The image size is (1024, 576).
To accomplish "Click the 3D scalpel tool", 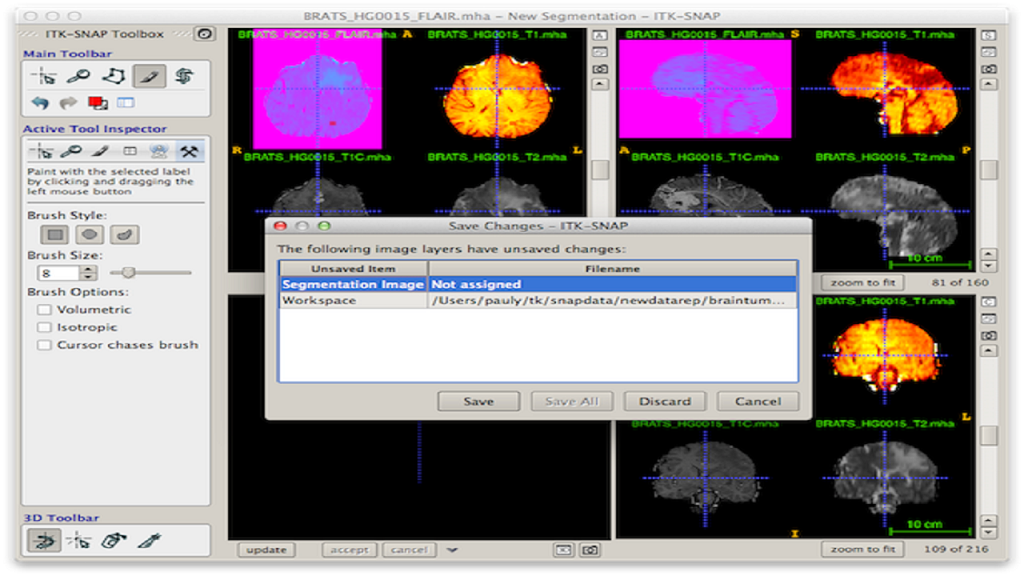I will (x=149, y=541).
